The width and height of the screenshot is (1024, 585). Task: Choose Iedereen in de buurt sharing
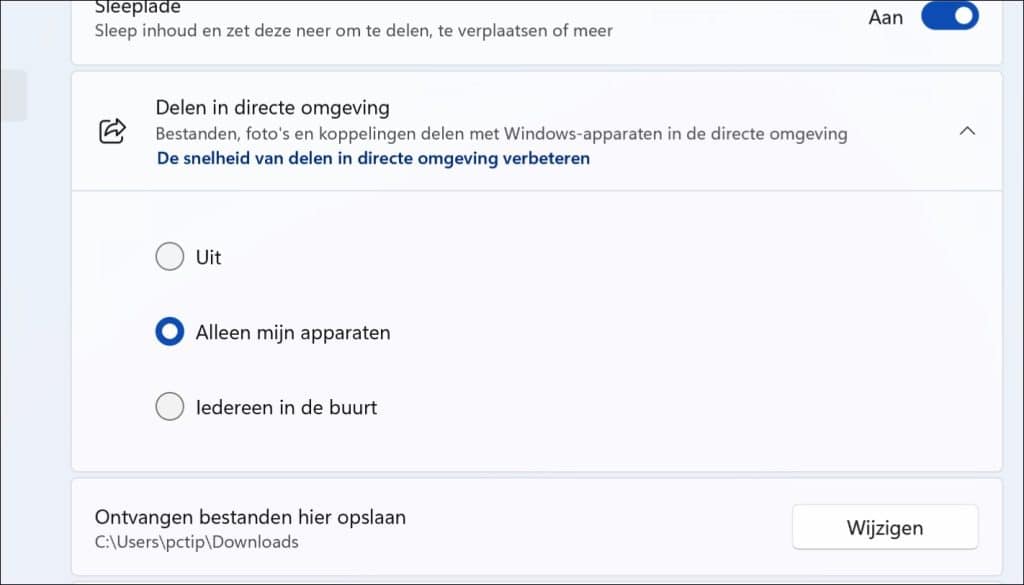(170, 407)
